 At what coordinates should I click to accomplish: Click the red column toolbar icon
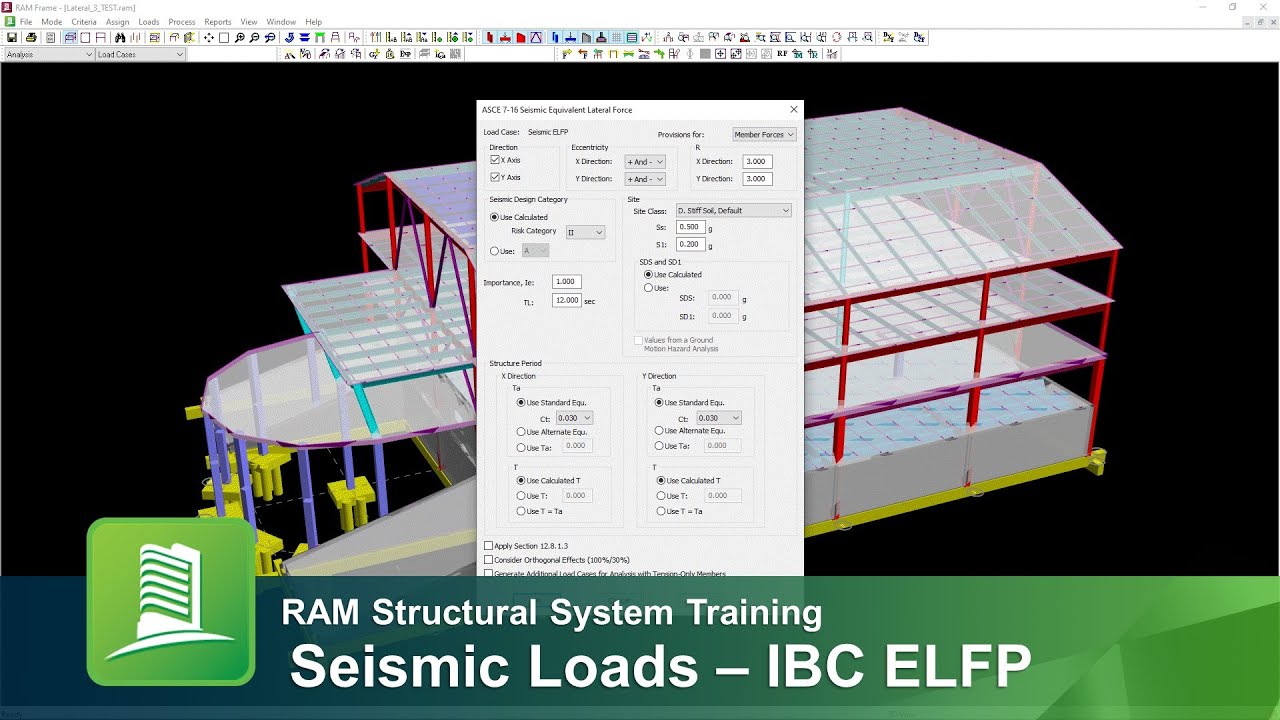490,38
